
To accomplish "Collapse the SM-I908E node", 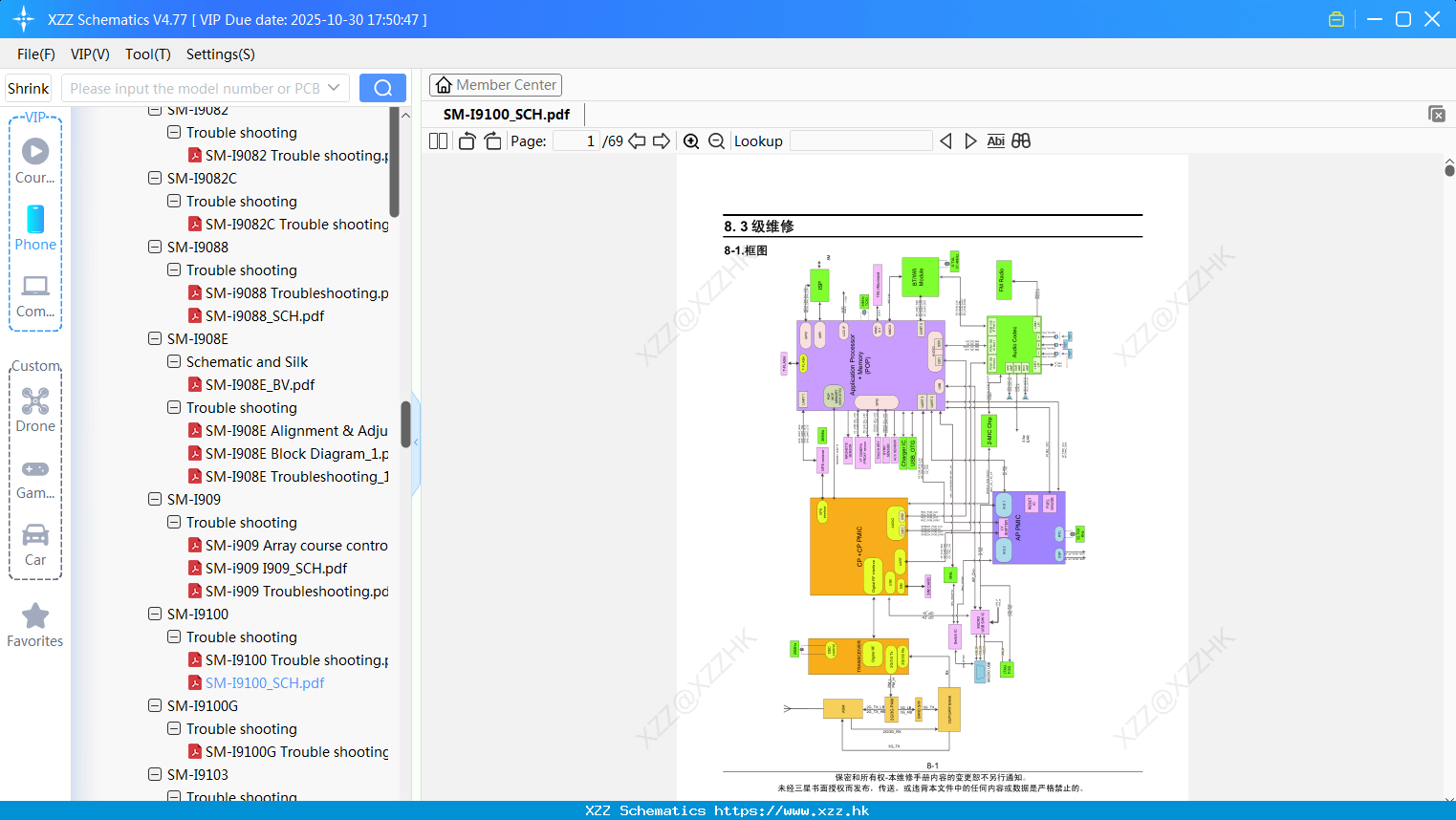I will (x=155, y=338).
